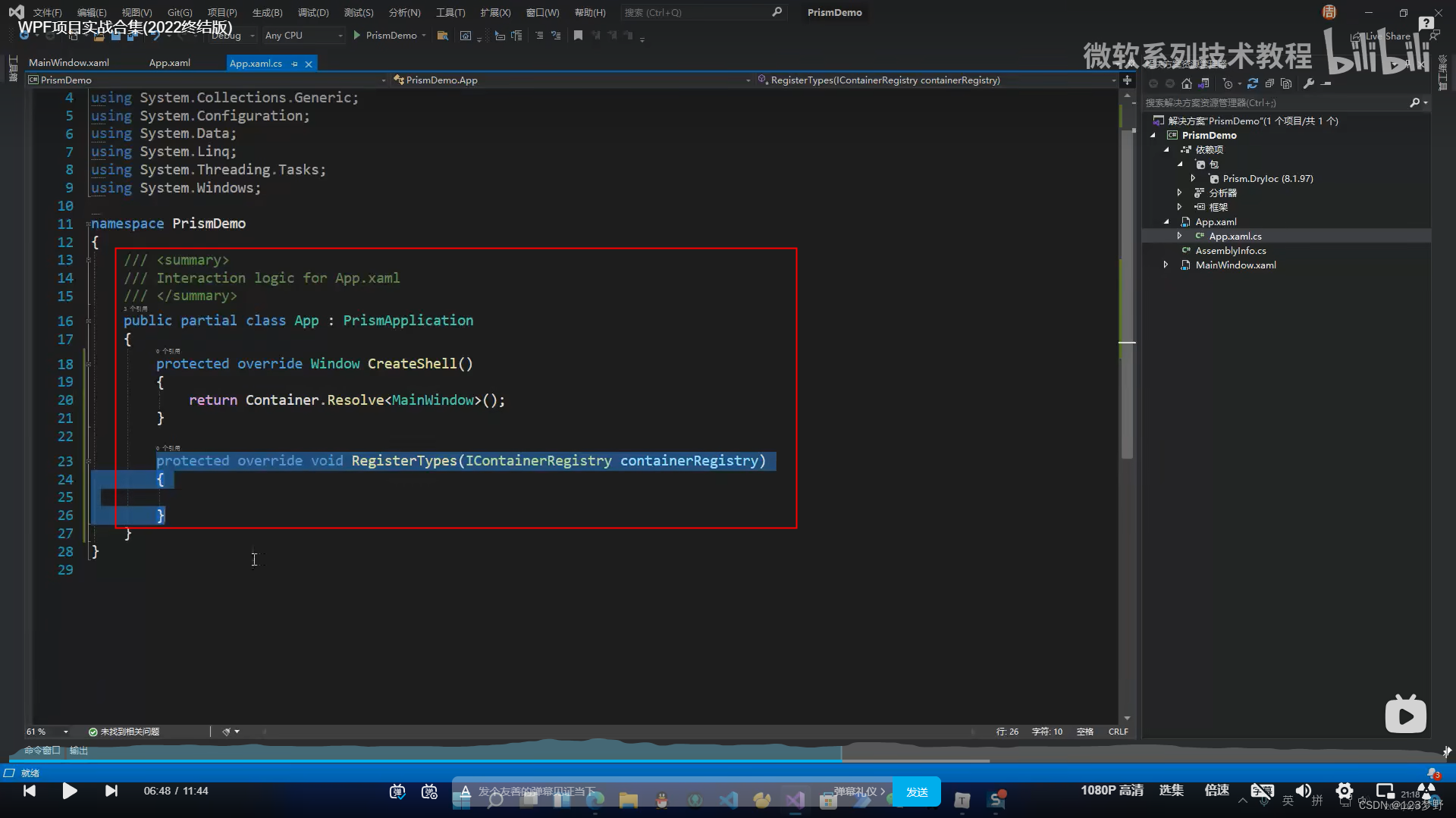Viewport: 1456px width, 818px height.
Task: Open danmaku settings icon in player
Action: [x=429, y=791]
